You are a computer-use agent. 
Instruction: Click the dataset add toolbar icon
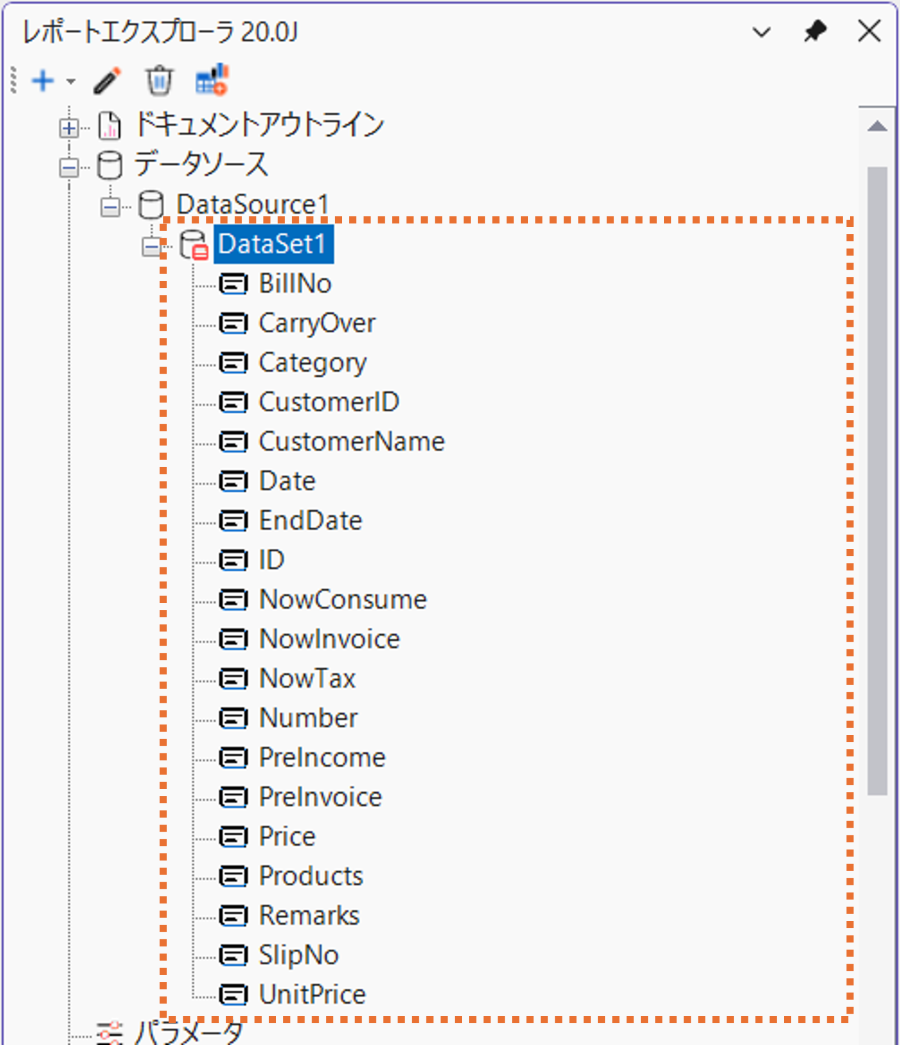(212, 80)
